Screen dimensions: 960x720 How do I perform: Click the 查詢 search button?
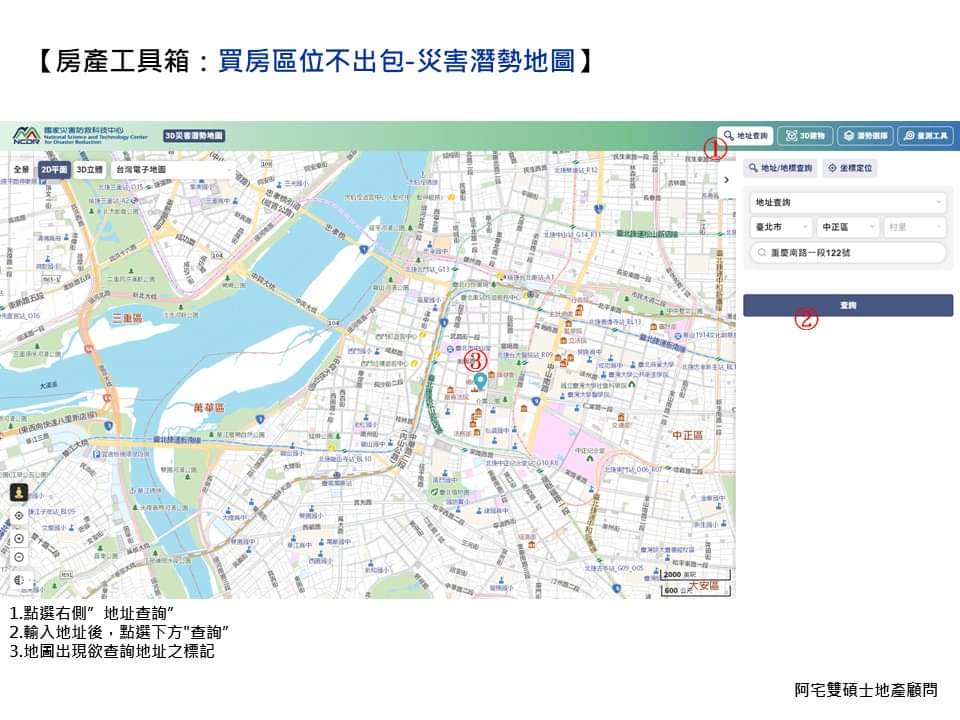coord(848,305)
